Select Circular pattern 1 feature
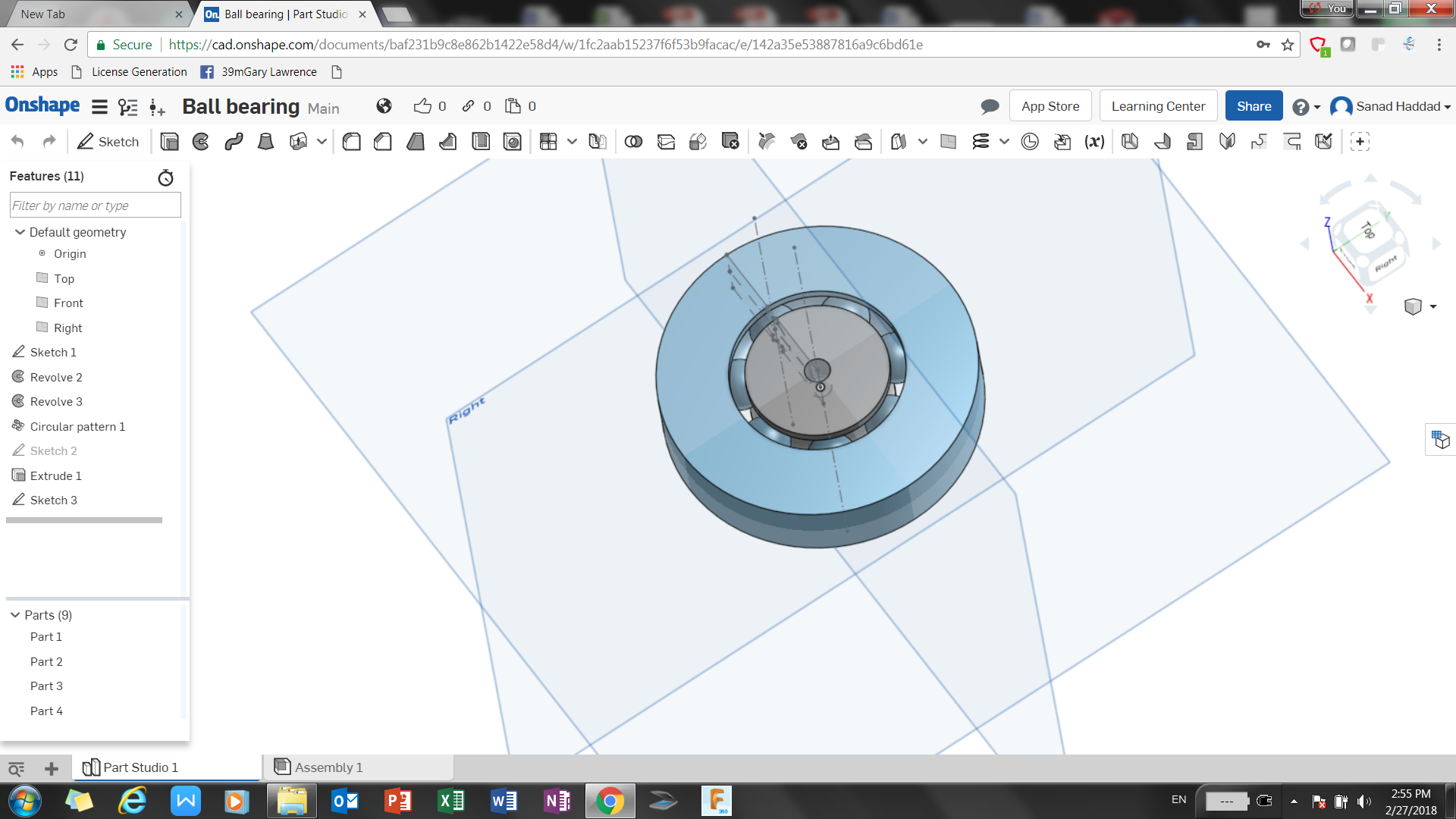Viewport: 1456px width, 819px height. 77,426
